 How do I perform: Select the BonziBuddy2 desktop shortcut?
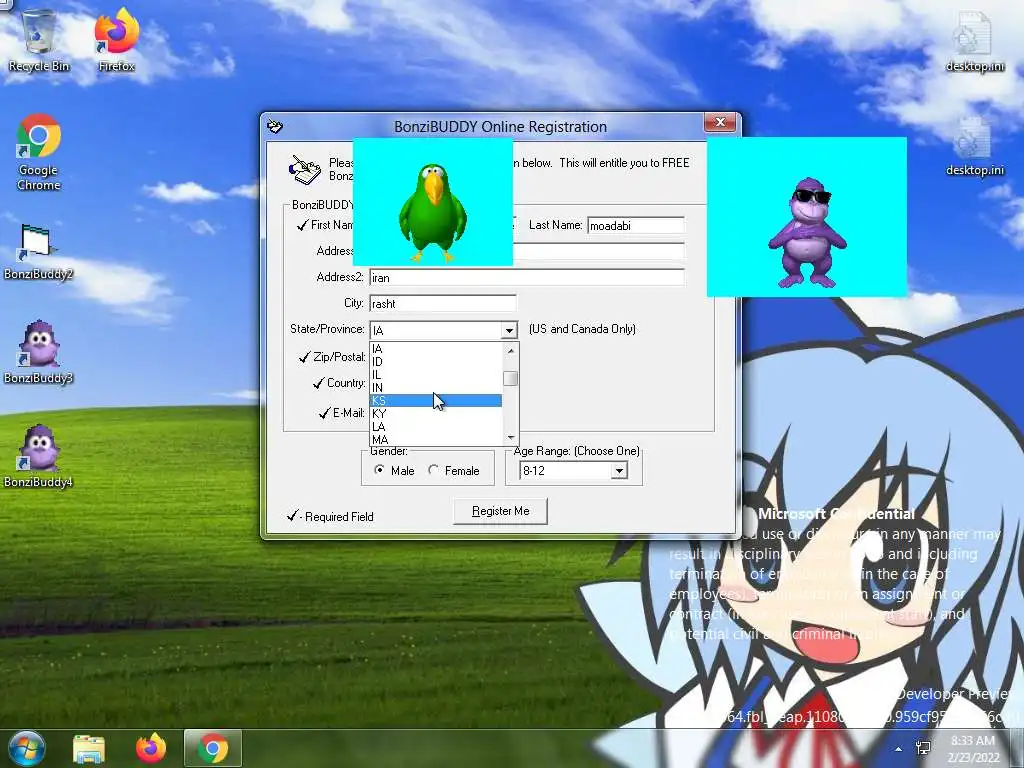39,252
